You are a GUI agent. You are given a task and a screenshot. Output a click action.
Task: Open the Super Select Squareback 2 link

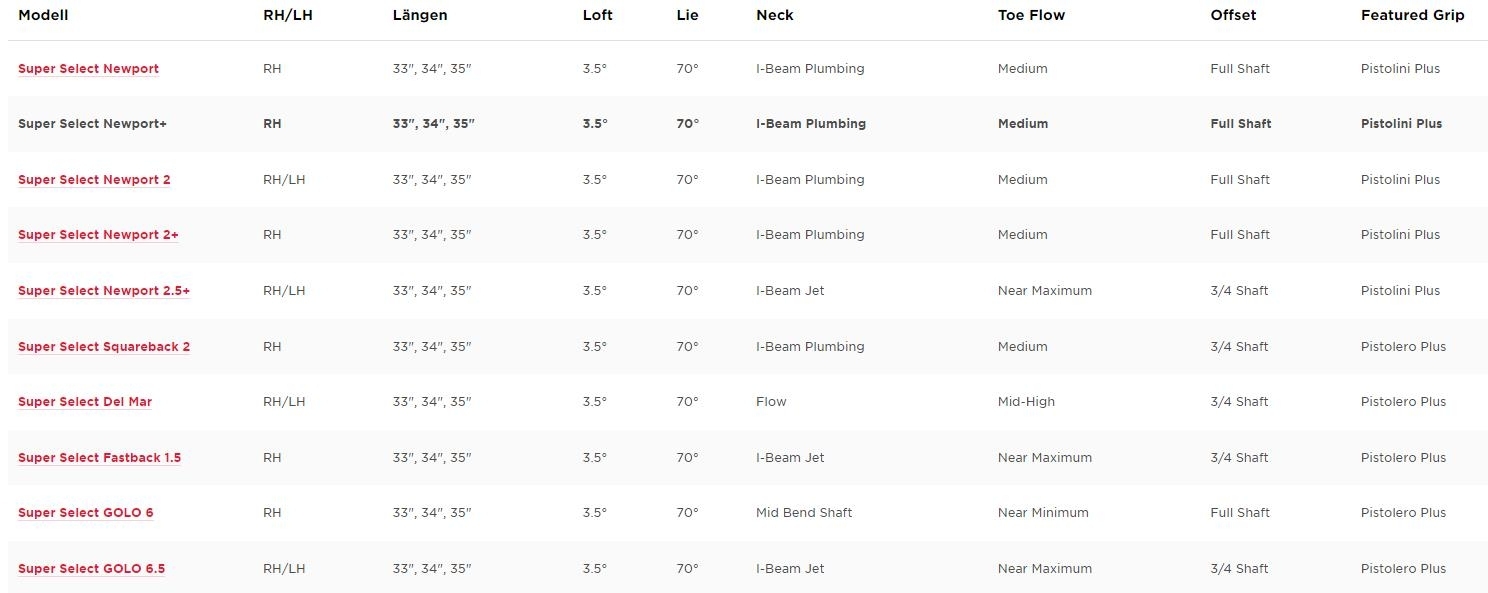point(104,347)
